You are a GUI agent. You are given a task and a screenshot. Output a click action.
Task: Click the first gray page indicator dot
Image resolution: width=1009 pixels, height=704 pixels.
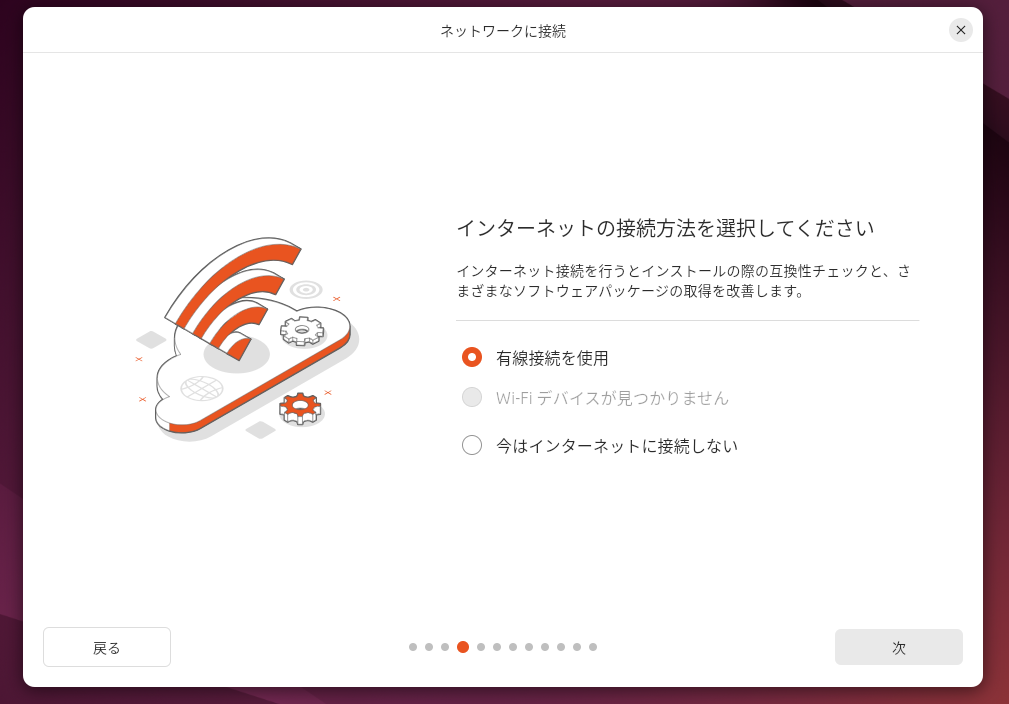click(x=413, y=647)
